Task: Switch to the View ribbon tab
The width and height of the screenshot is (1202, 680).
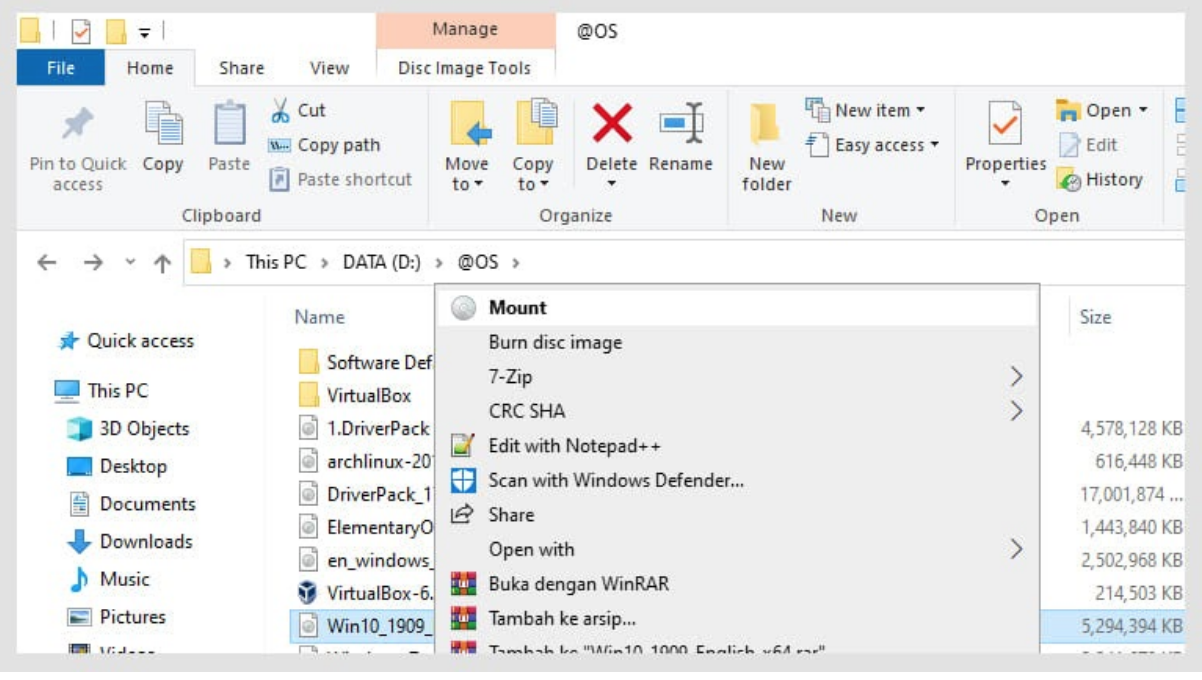Action: click(329, 68)
